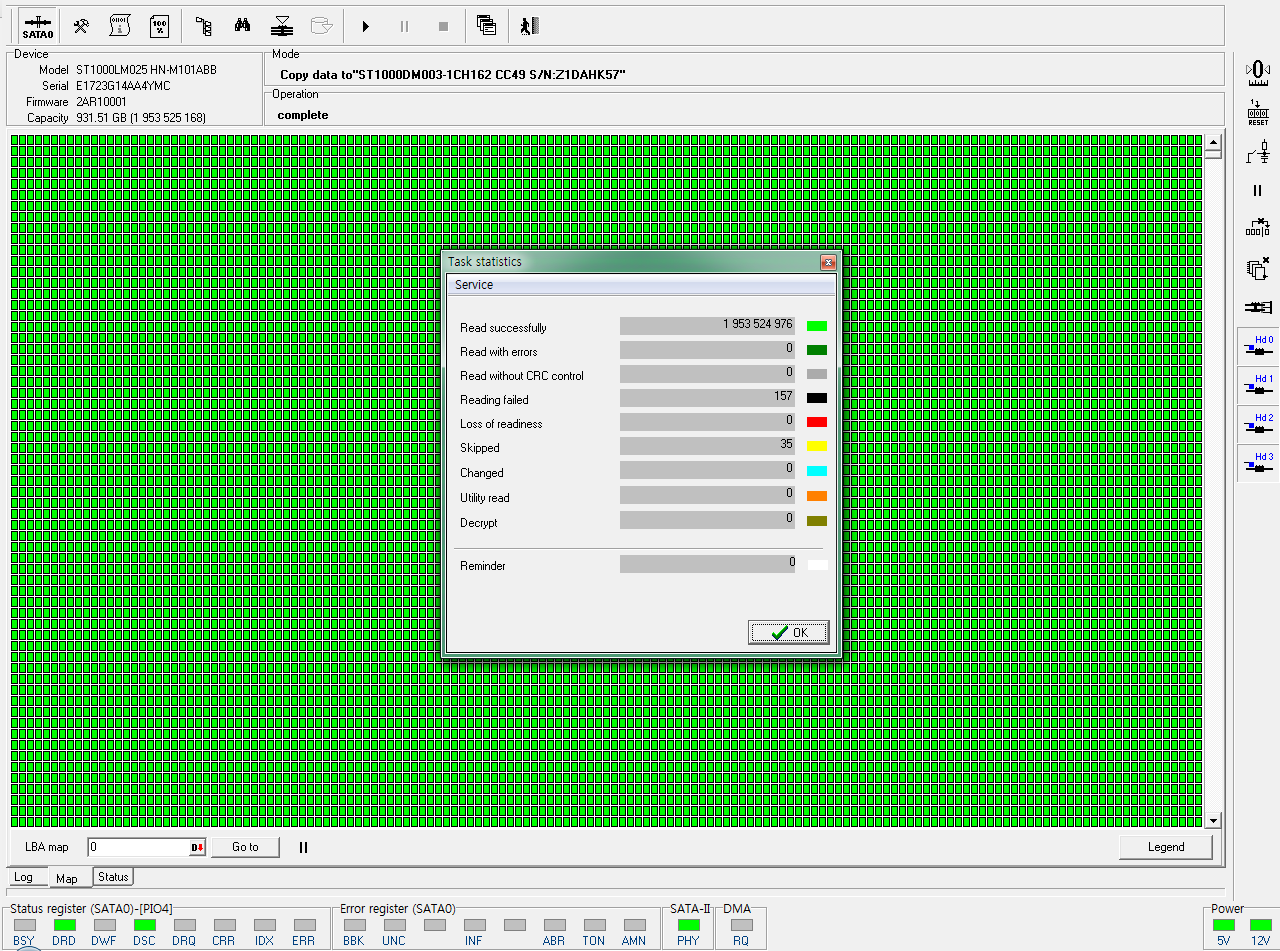Image resolution: width=1280 pixels, height=951 pixels.
Task: Click the binoculars search icon
Action: (x=242, y=26)
